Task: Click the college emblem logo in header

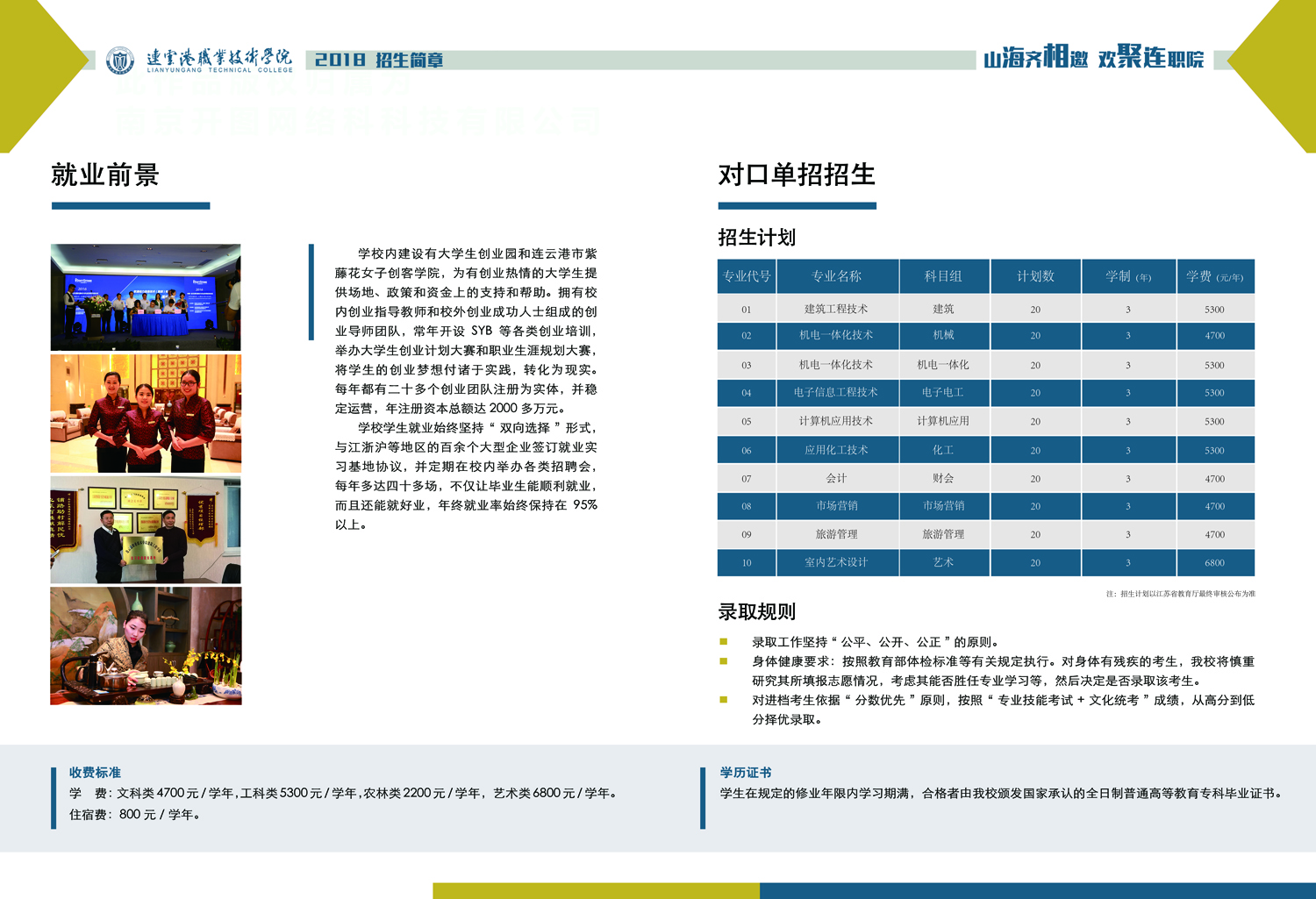Action: pos(120,61)
